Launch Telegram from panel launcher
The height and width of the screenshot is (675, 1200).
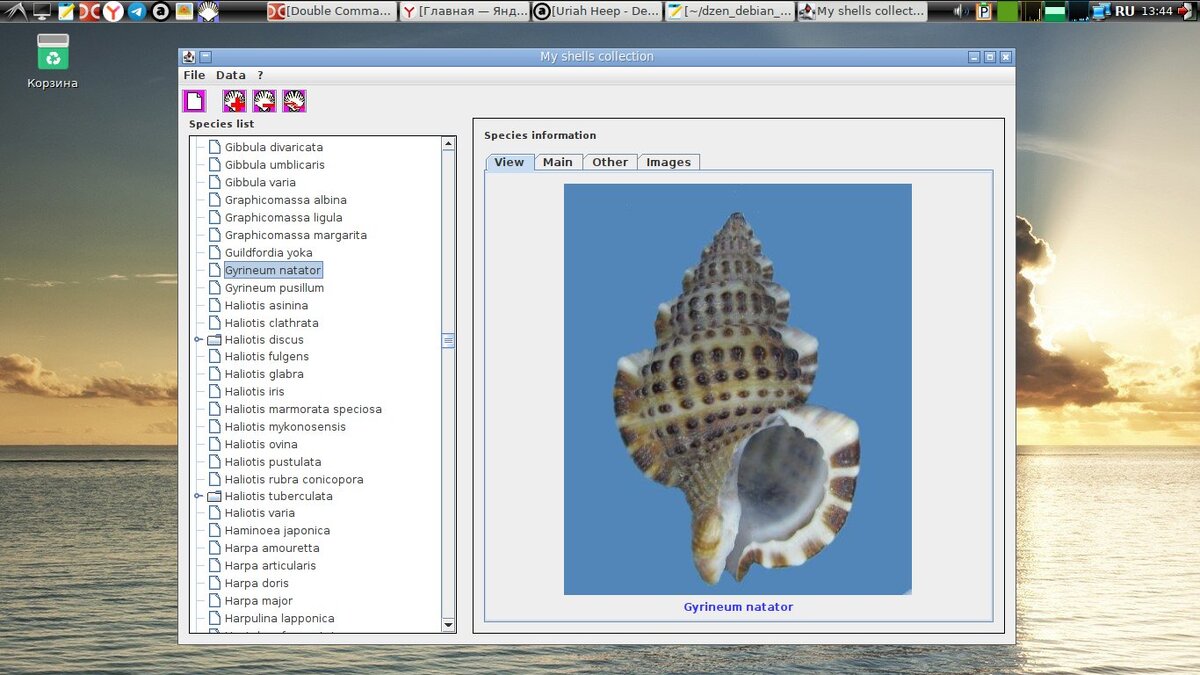(x=137, y=11)
